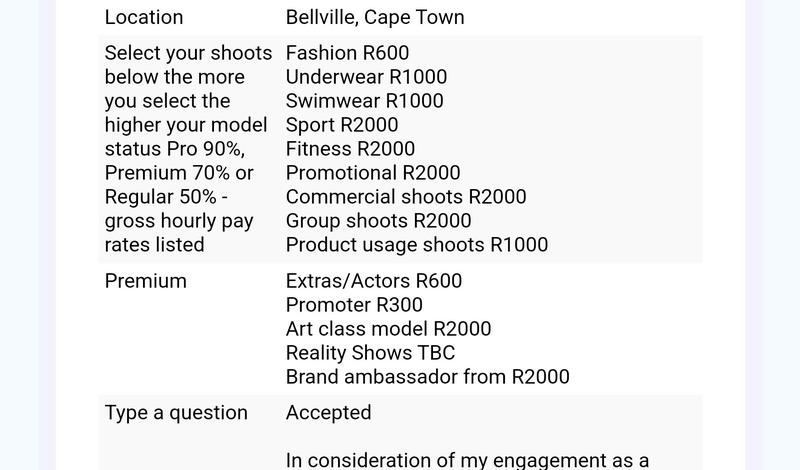Select the Sport R2000 line
Viewport: 800px width, 470px height.
[342, 125]
